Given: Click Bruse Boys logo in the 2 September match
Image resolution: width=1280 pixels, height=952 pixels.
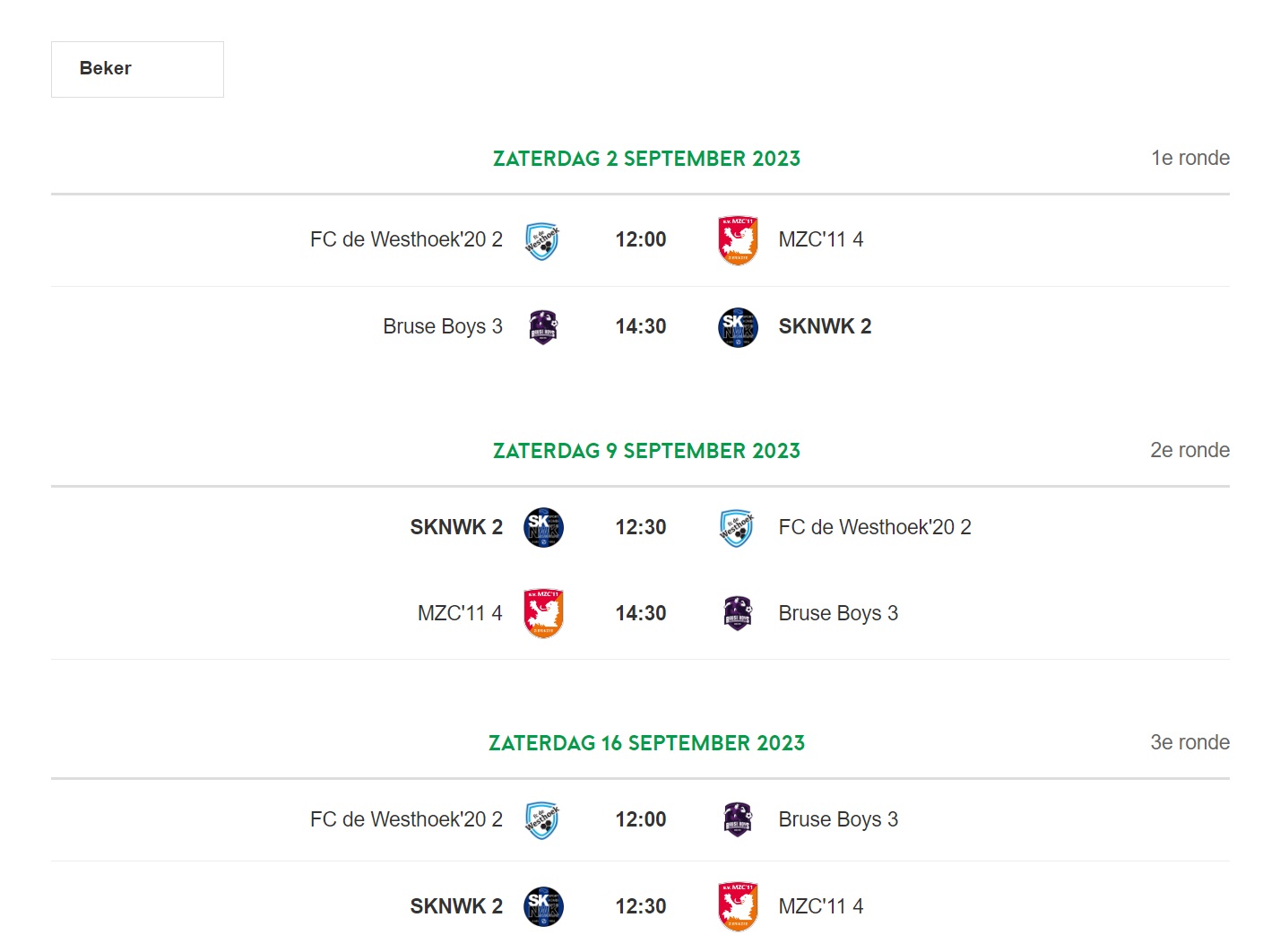Looking at the screenshot, I should coord(542,327).
